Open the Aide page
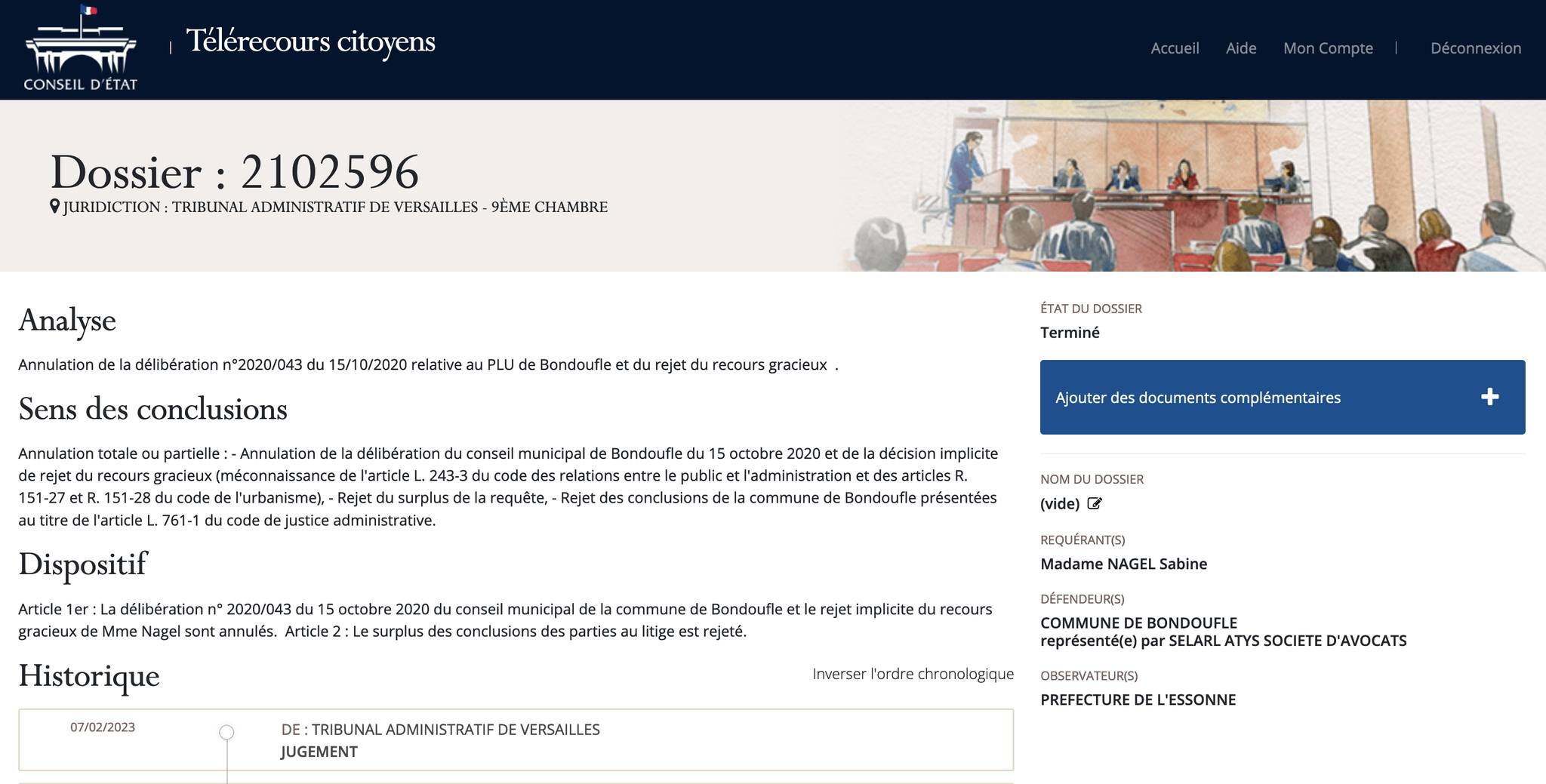The width and height of the screenshot is (1546, 784). (x=1241, y=48)
